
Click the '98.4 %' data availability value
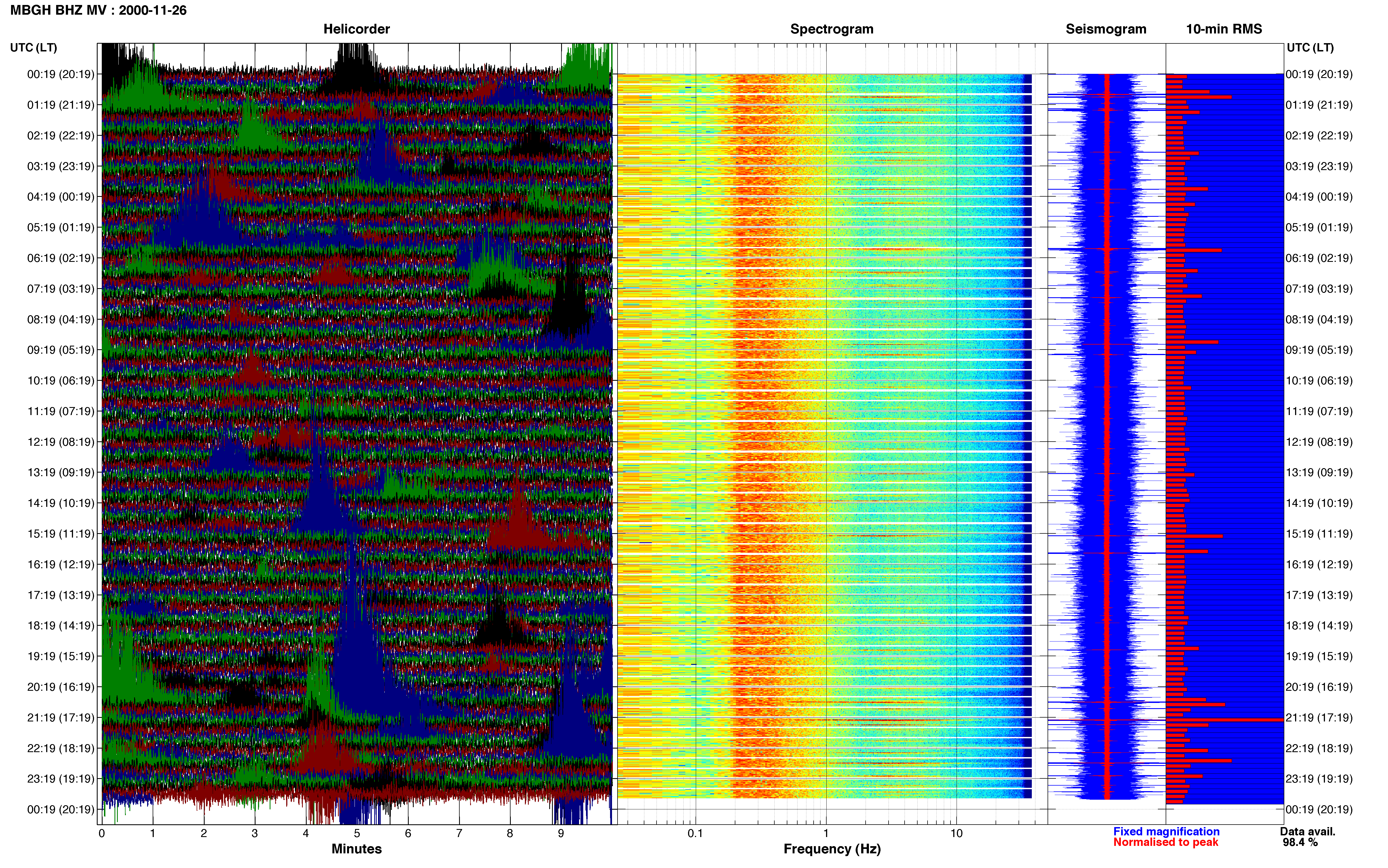tap(1300, 843)
